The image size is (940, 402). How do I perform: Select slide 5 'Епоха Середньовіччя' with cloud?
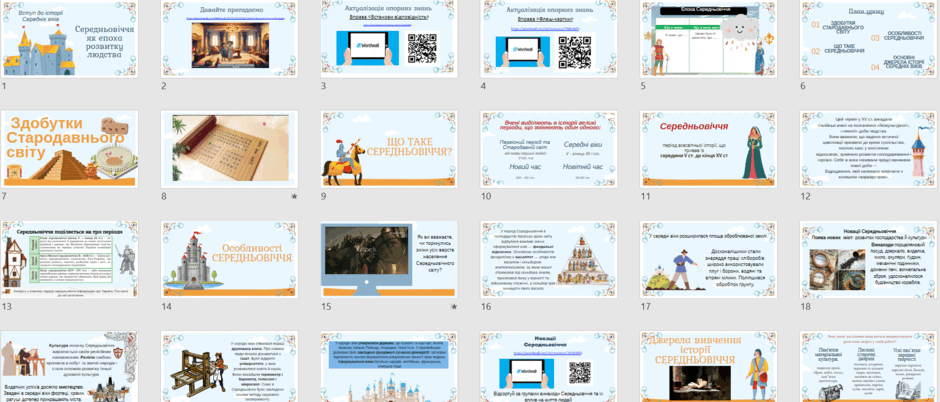(x=709, y=38)
